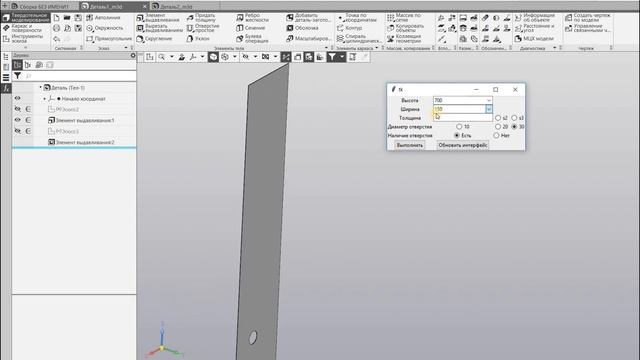This screenshot has height=360, width=640.
Task: Select hole diameter 10 radio button
Action: tap(459, 127)
